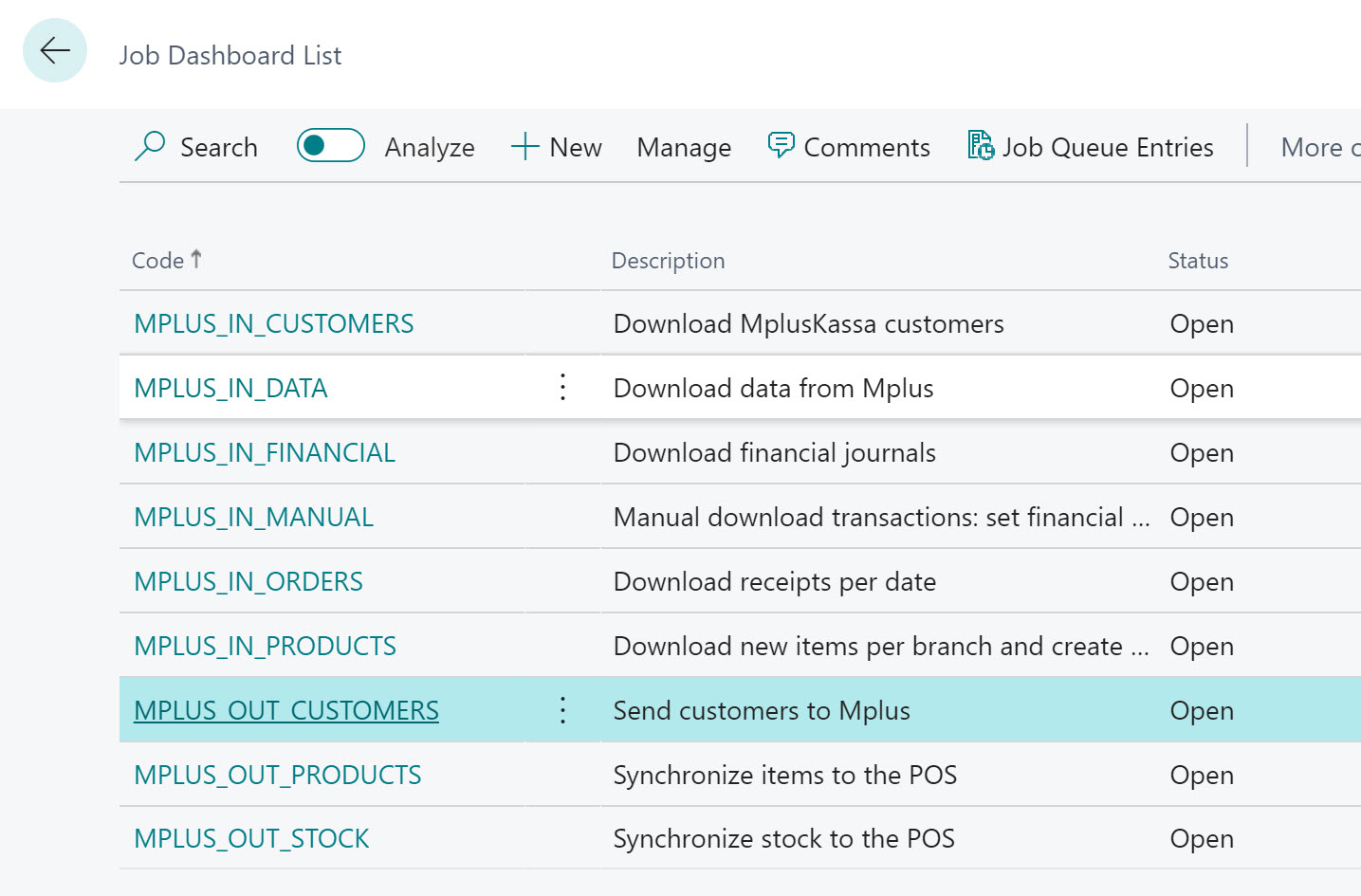Viewport: 1361px width, 896px height.
Task: Open MPLUS_IN_MANUAL link
Action: click(253, 517)
